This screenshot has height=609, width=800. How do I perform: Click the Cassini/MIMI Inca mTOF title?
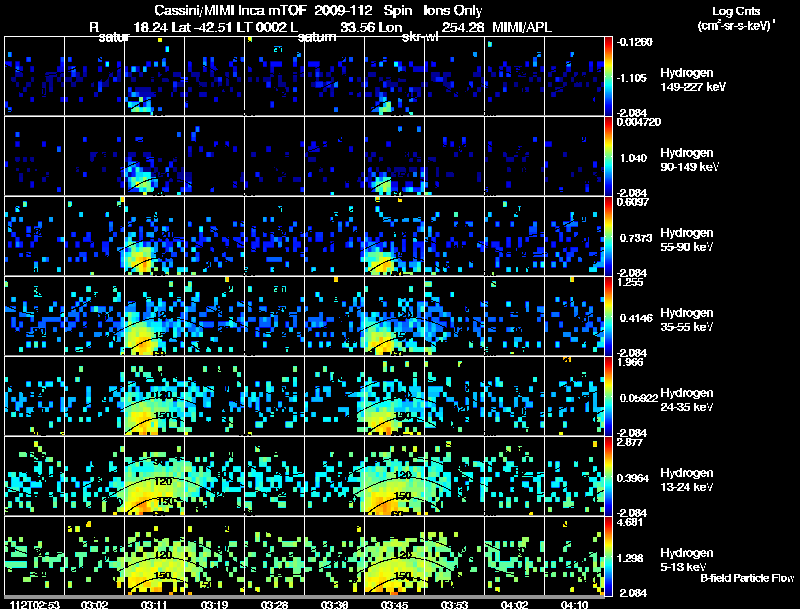click(x=231, y=10)
